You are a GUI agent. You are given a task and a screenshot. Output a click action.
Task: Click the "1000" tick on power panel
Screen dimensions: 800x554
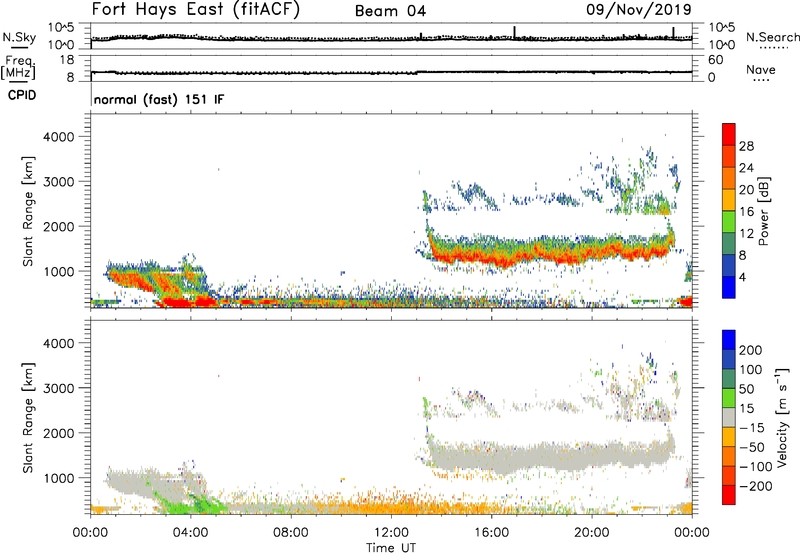pos(59,271)
